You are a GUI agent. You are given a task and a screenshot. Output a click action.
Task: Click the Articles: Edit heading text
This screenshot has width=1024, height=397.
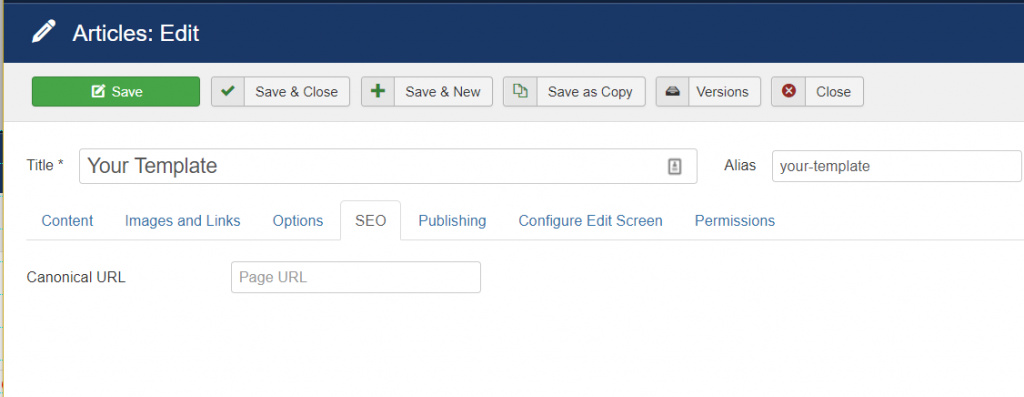pyautogui.click(x=136, y=33)
